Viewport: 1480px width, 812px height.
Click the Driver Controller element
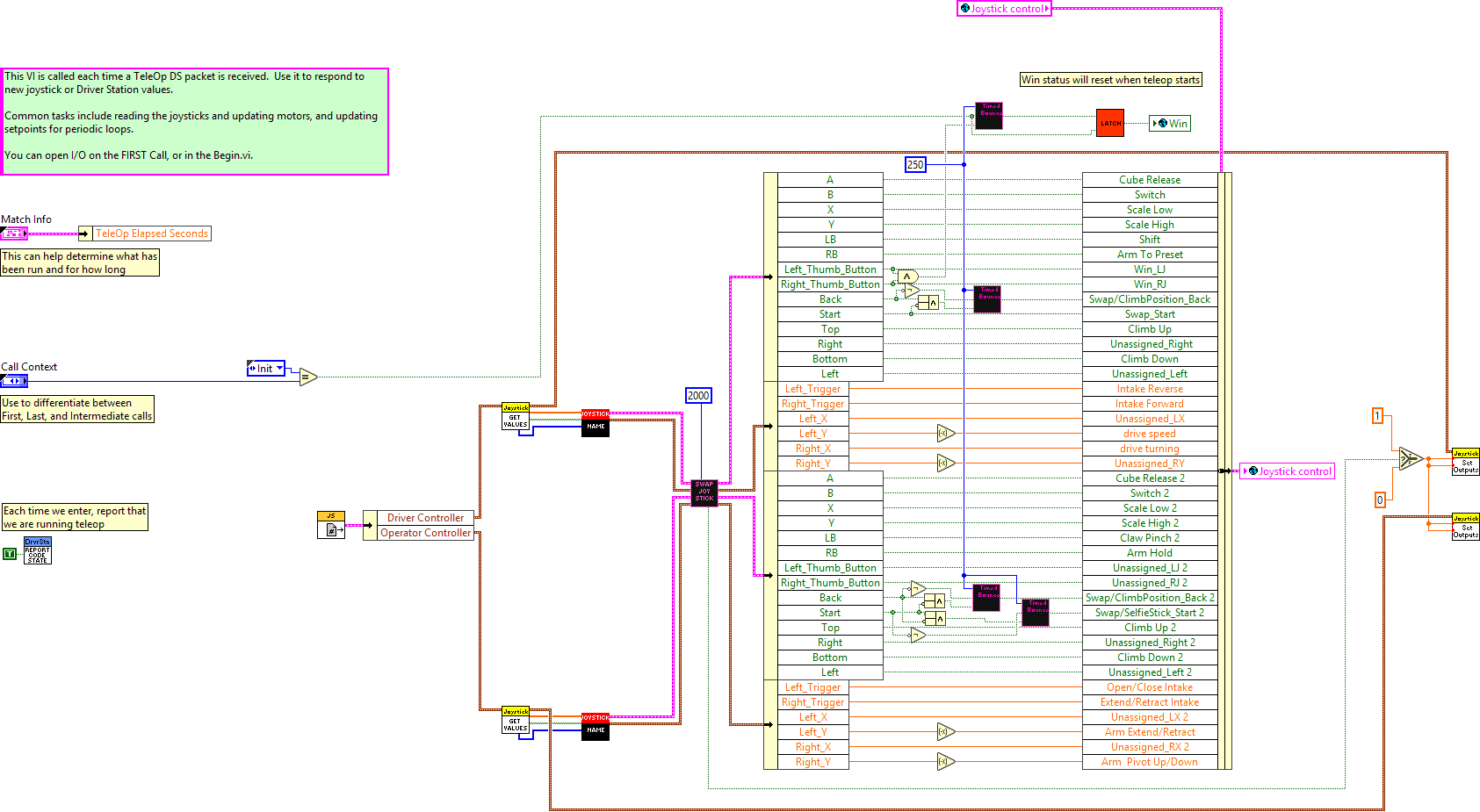425,518
